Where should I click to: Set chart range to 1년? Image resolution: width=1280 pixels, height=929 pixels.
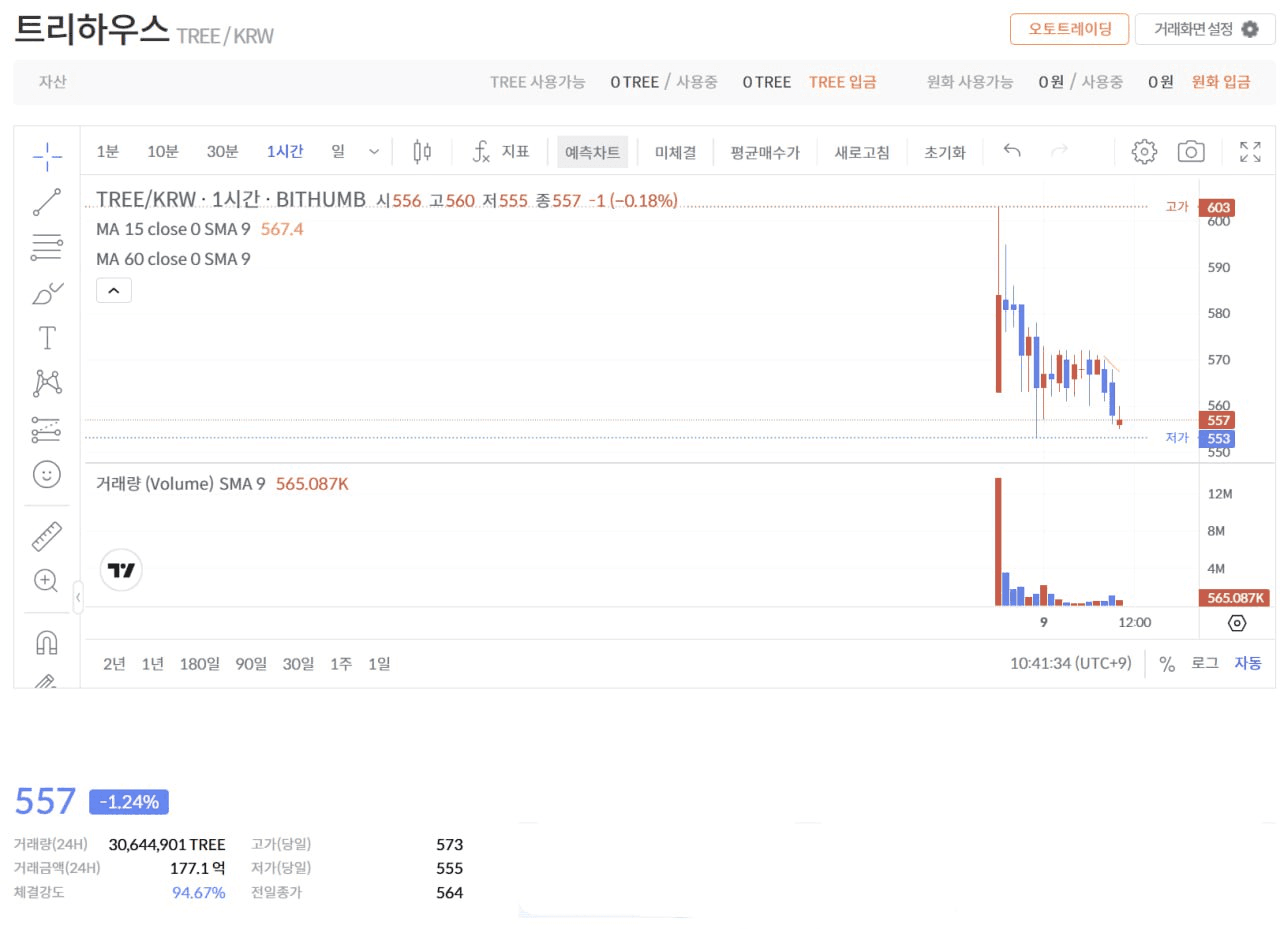click(x=152, y=663)
